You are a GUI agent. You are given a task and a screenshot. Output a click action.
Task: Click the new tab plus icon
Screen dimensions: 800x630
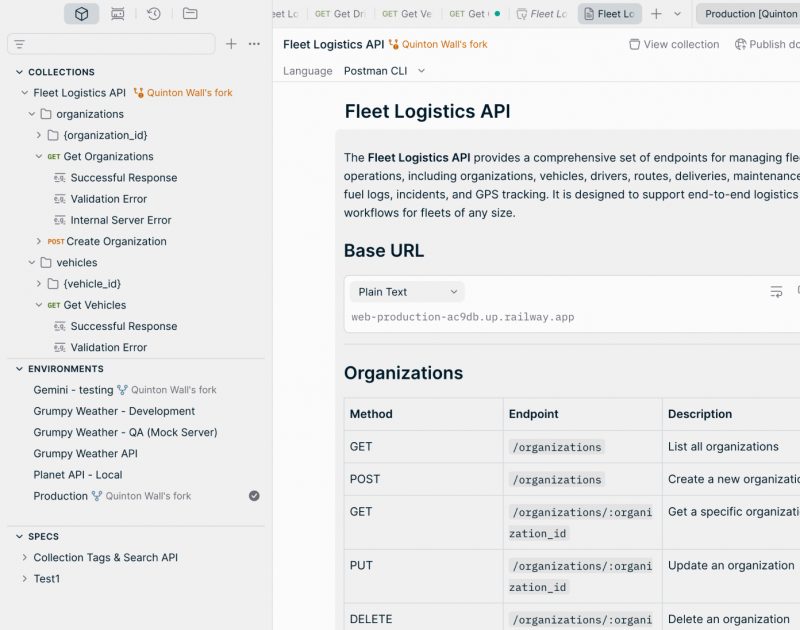pos(656,14)
